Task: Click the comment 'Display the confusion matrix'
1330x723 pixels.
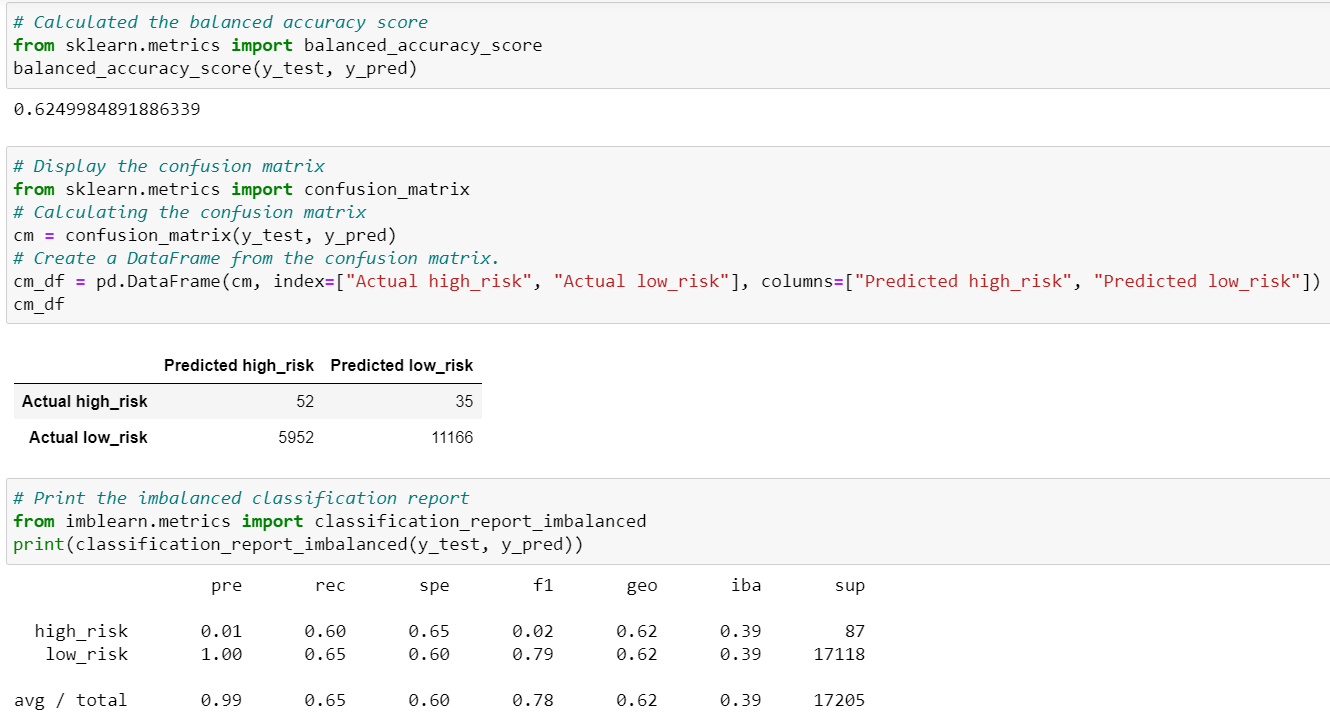Action: point(169,166)
